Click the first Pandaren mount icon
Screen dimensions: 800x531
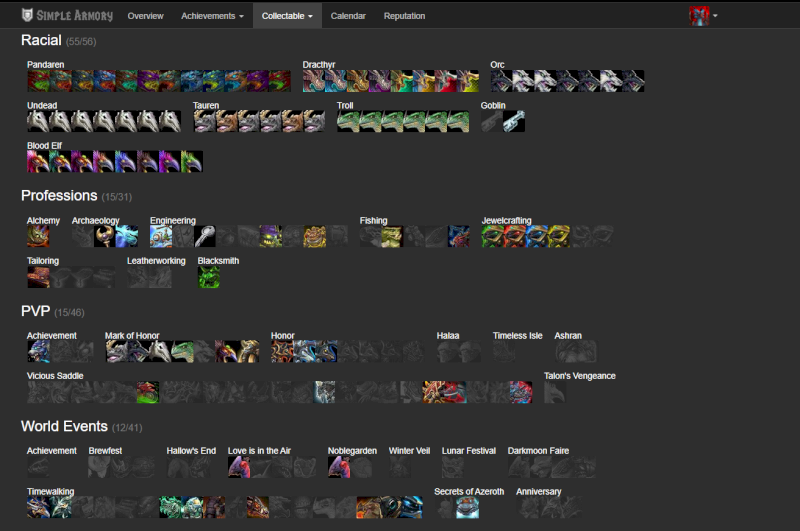tap(38, 81)
